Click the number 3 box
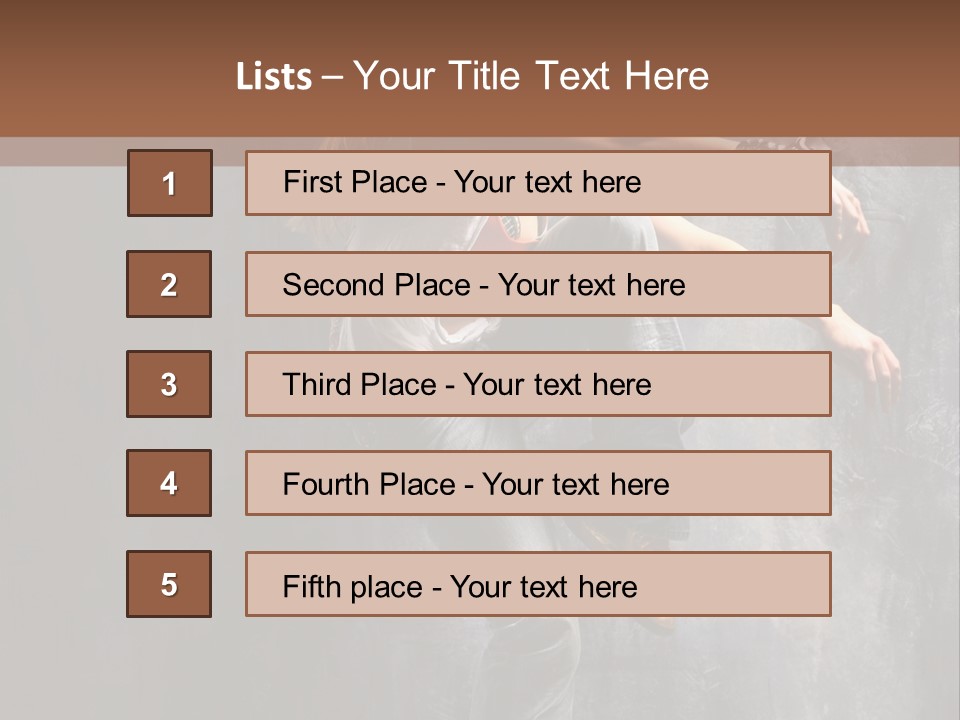Screen dimensions: 960x720 point(169,384)
